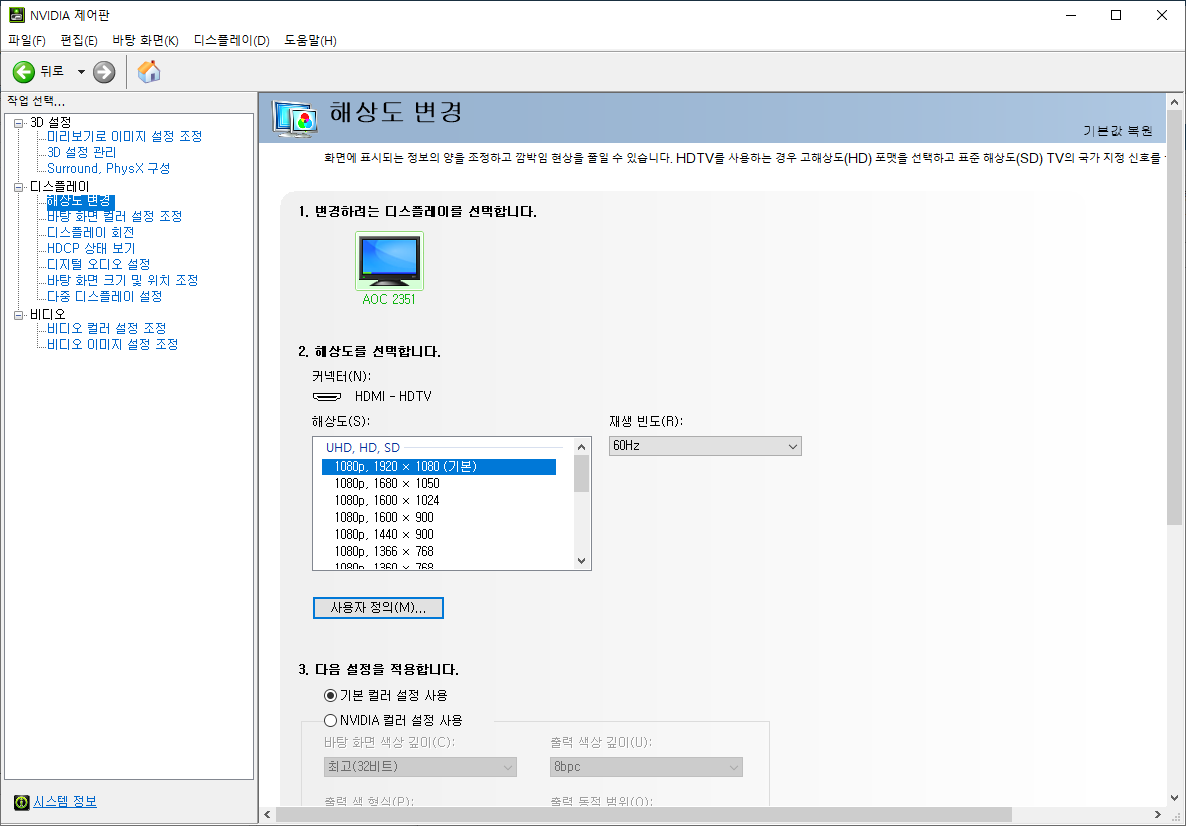Screen dimensions: 1186x826
Task: Select 1080p, 1680 × 1050 resolution
Action: click(387, 483)
